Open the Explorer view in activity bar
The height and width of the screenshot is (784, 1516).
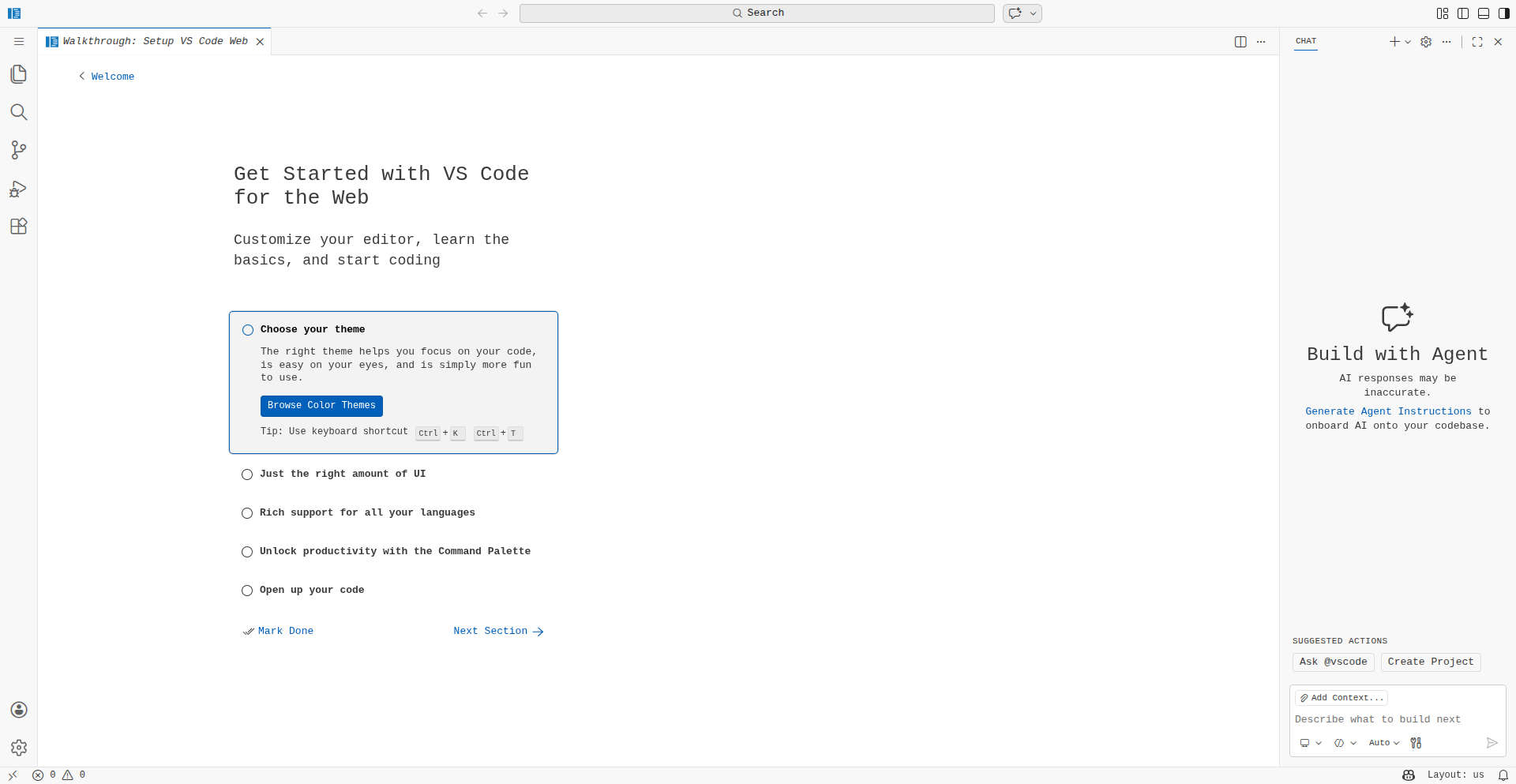click(19, 74)
